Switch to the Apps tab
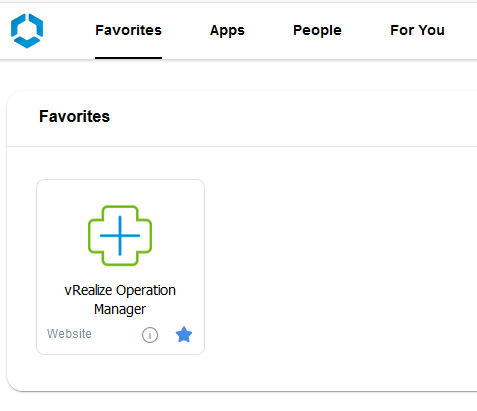 coord(227,30)
